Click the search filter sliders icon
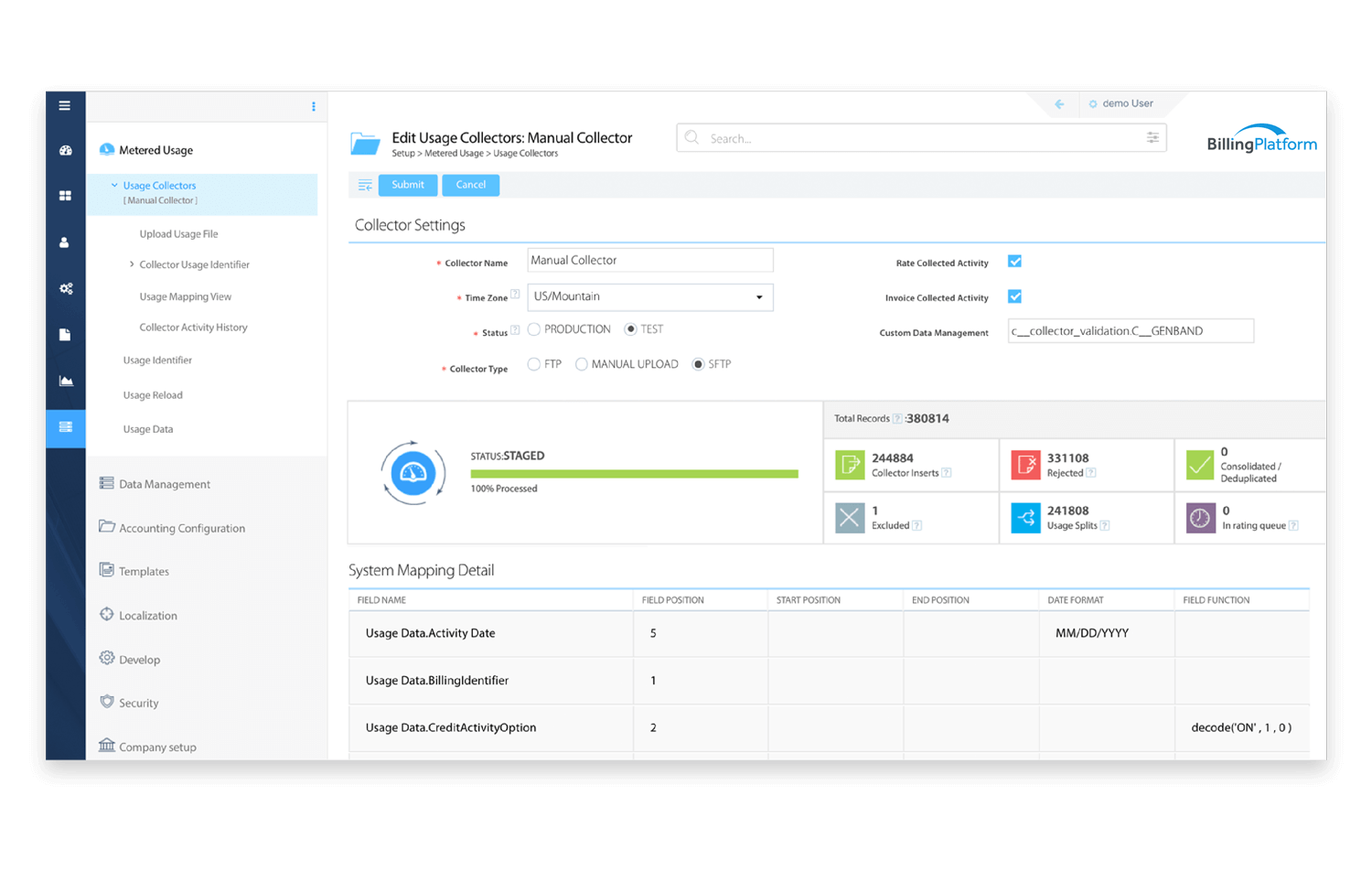 pyautogui.click(x=1152, y=138)
